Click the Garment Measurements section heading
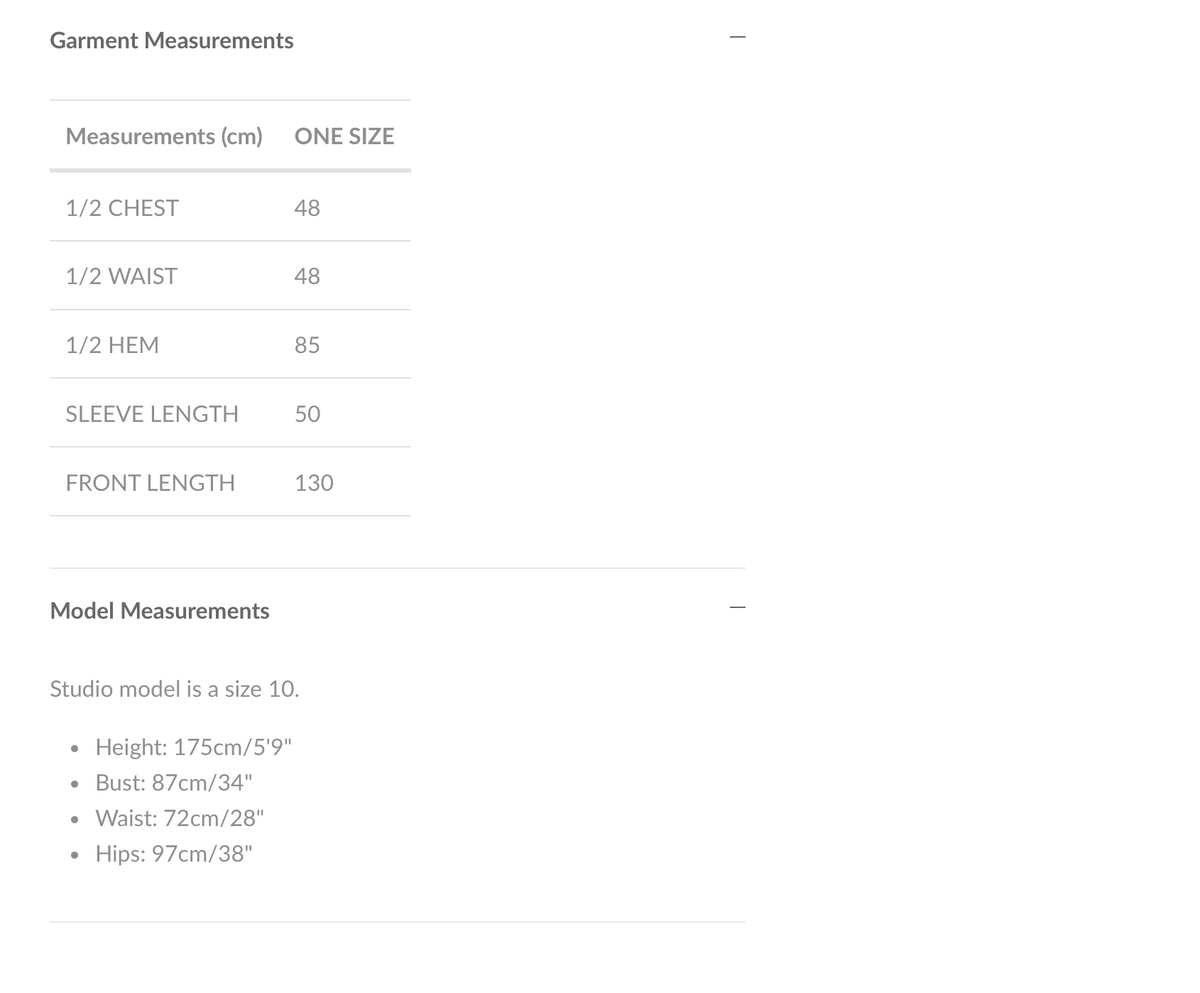This screenshot has height=993, width=1200. coord(172,41)
